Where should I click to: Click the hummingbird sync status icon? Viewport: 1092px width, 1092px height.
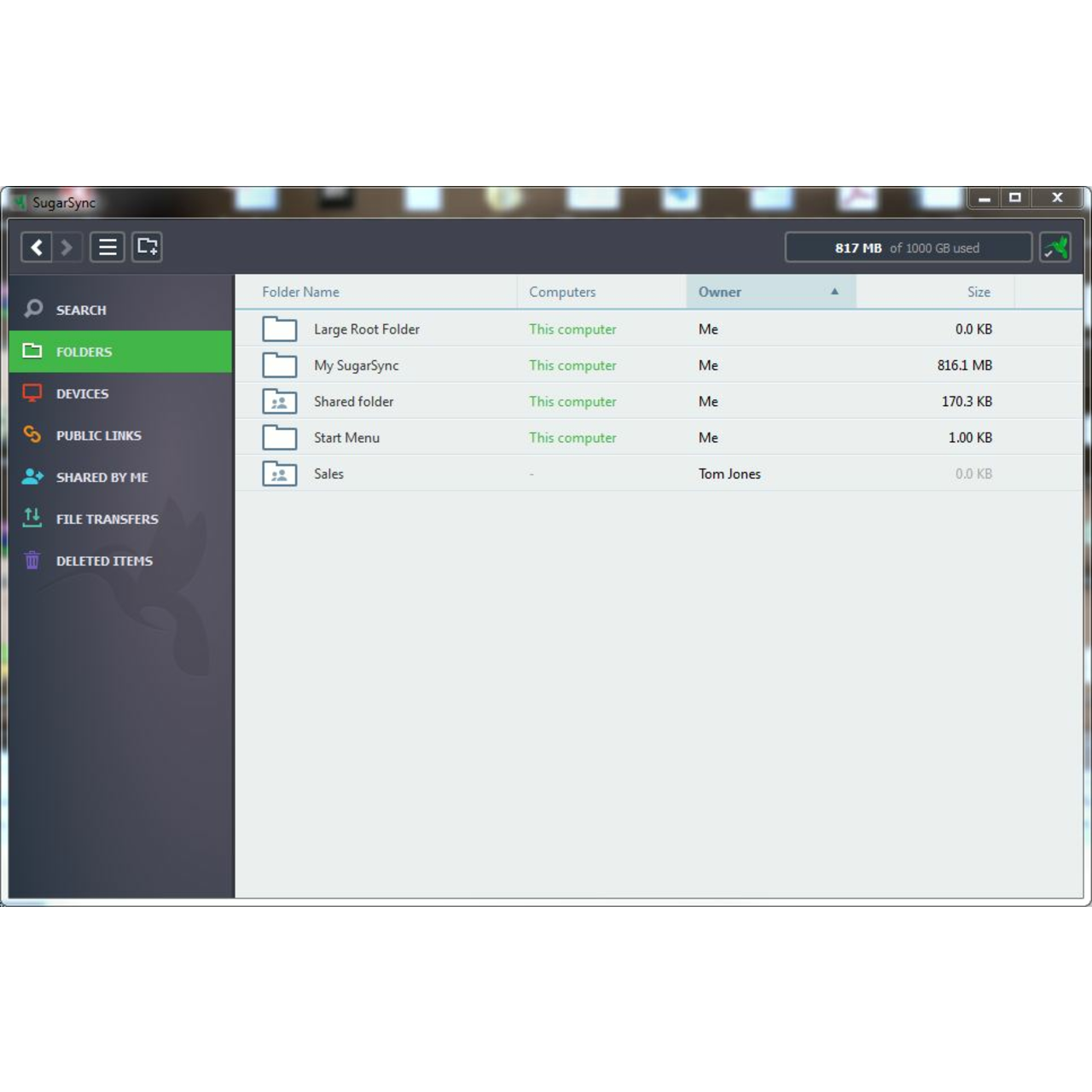click(x=1056, y=248)
